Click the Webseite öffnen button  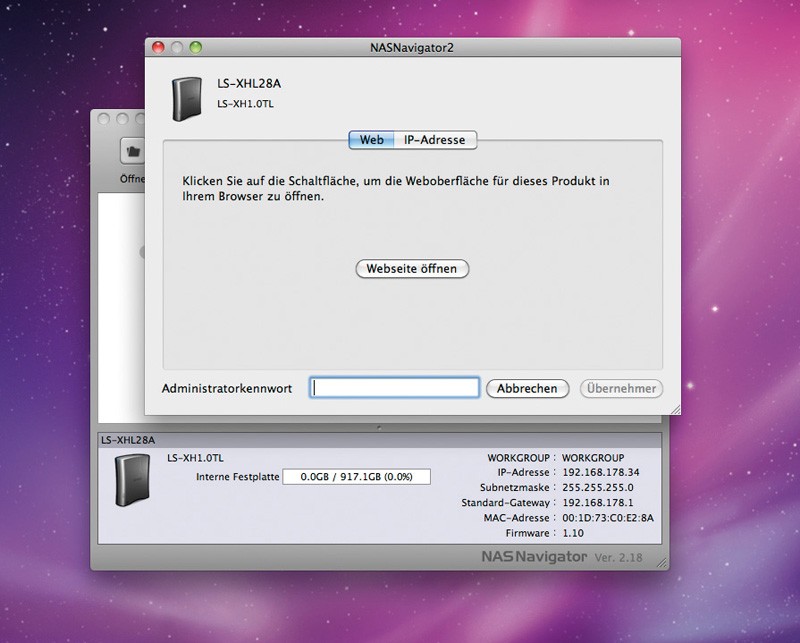pyautogui.click(x=412, y=268)
